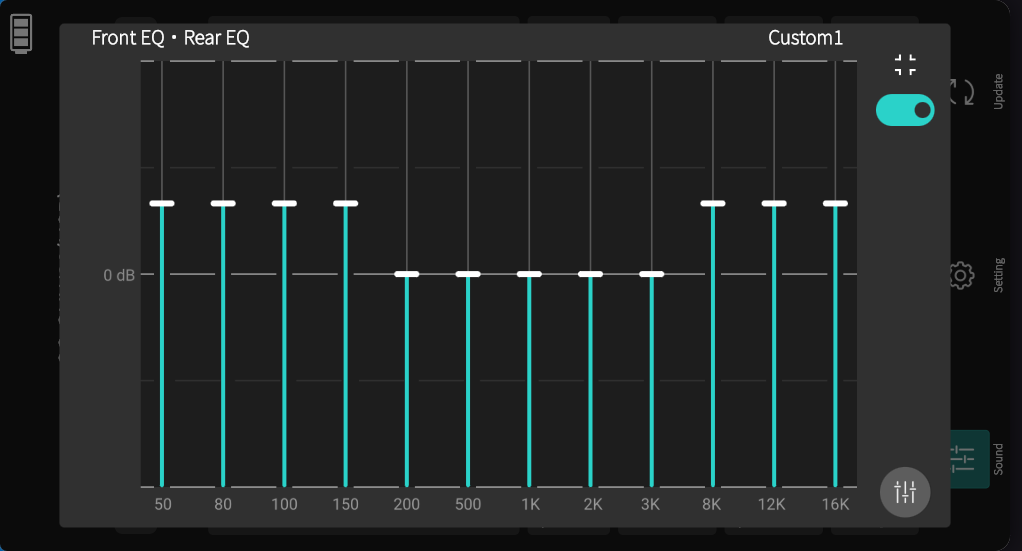Click the collapse fullscreen icon
This screenshot has height=551, width=1022.
905,65
